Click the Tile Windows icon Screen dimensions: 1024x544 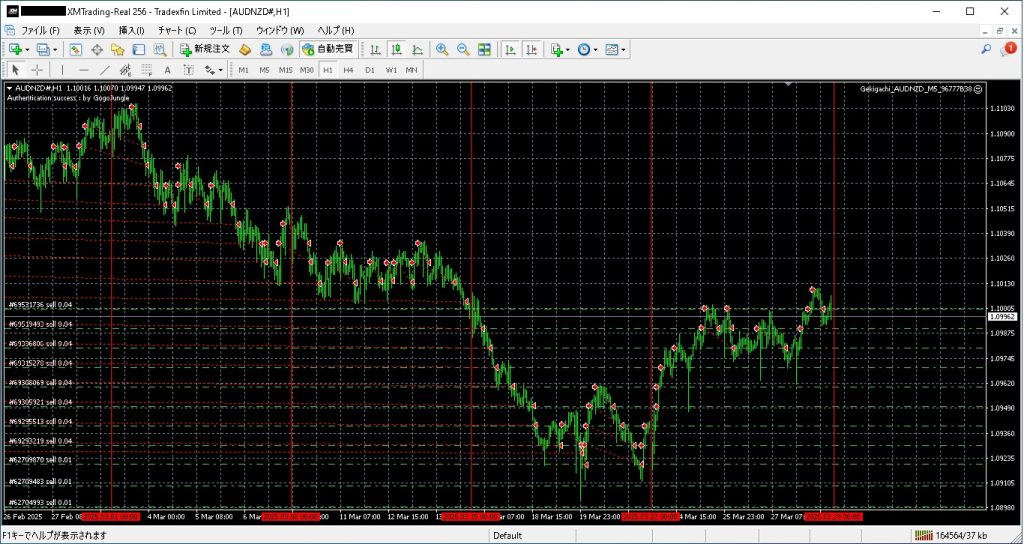(x=484, y=49)
